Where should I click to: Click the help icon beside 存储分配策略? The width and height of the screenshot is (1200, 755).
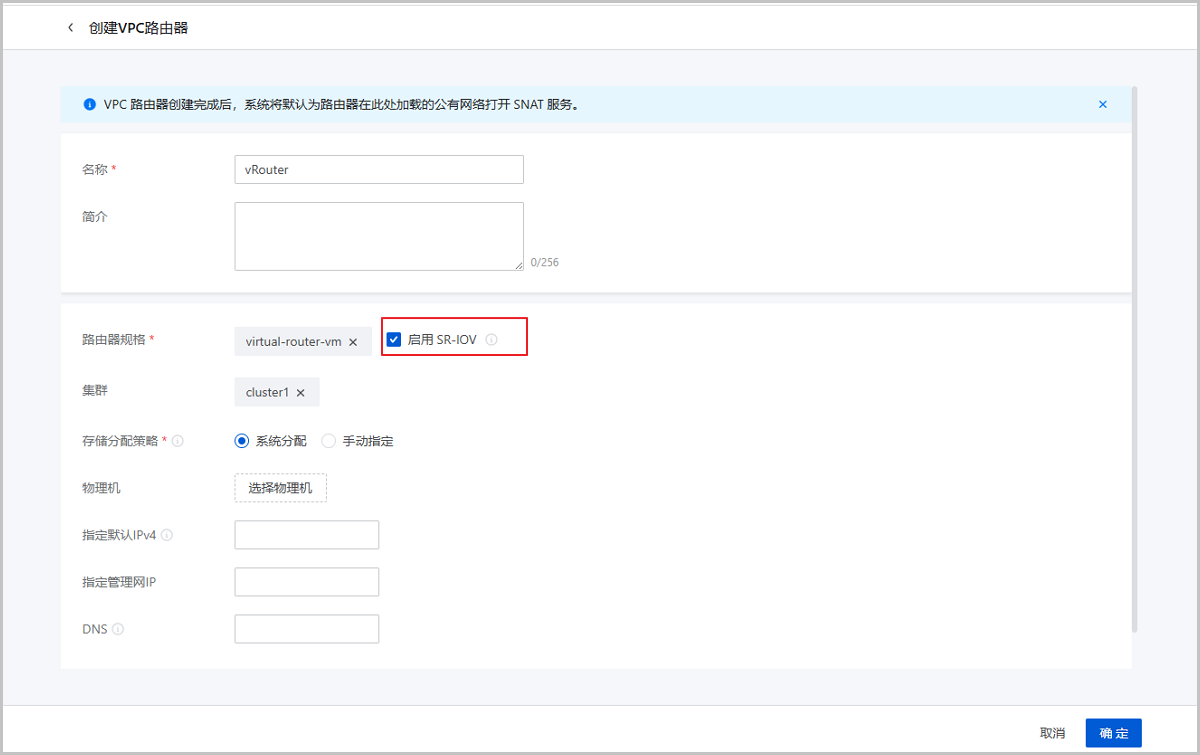coord(178,441)
